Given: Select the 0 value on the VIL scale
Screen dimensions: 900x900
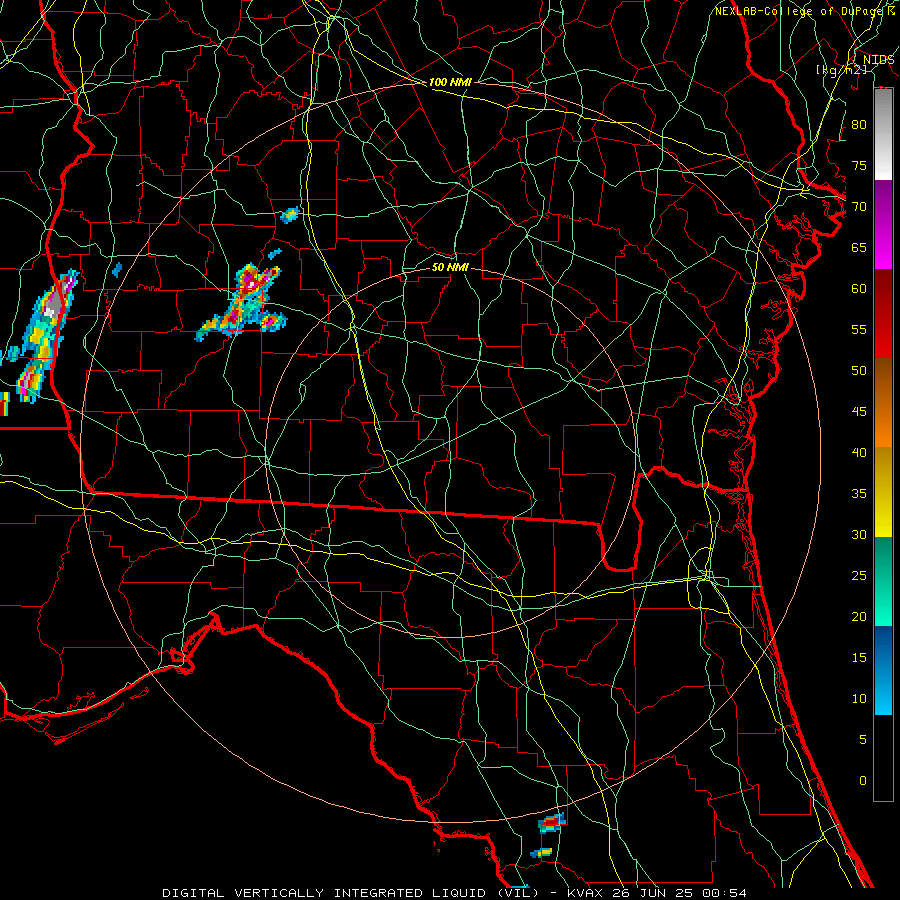Looking at the screenshot, I should point(863,781).
